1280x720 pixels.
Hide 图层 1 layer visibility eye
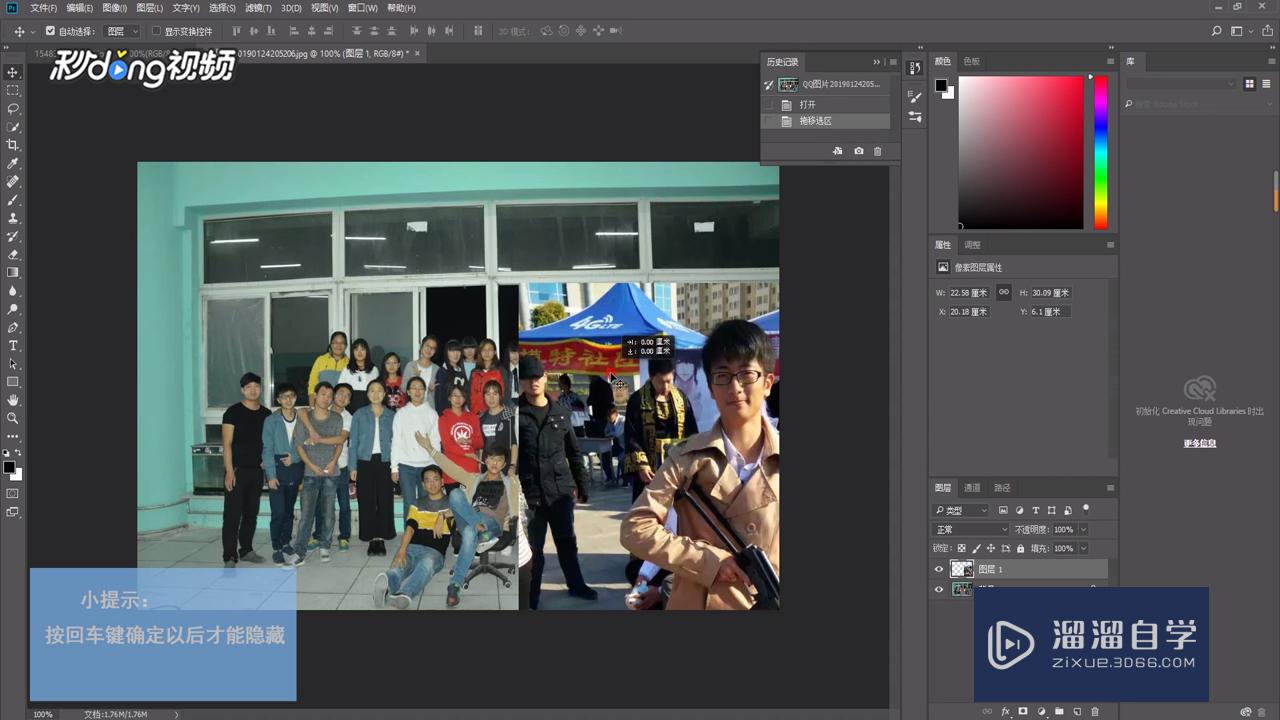pyautogui.click(x=938, y=569)
